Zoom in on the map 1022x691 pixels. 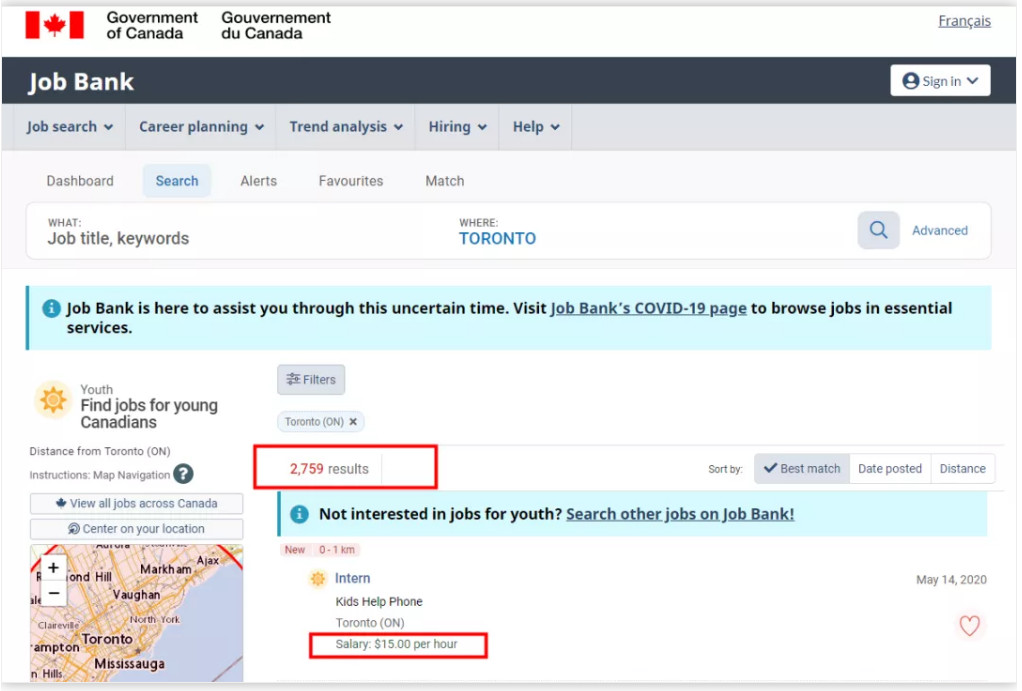coord(53,568)
